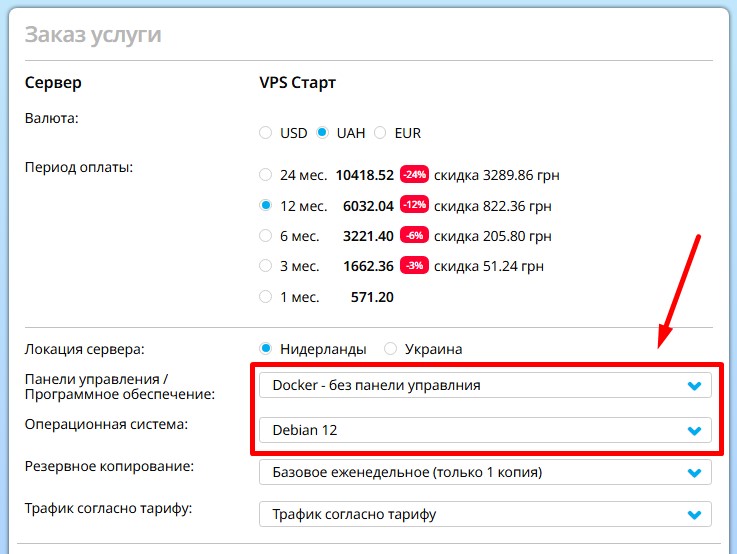Viewport: 737px width, 554px height.
Task: Click the blue chevron in Debian 12 dropdown
Action: point(694,430)
